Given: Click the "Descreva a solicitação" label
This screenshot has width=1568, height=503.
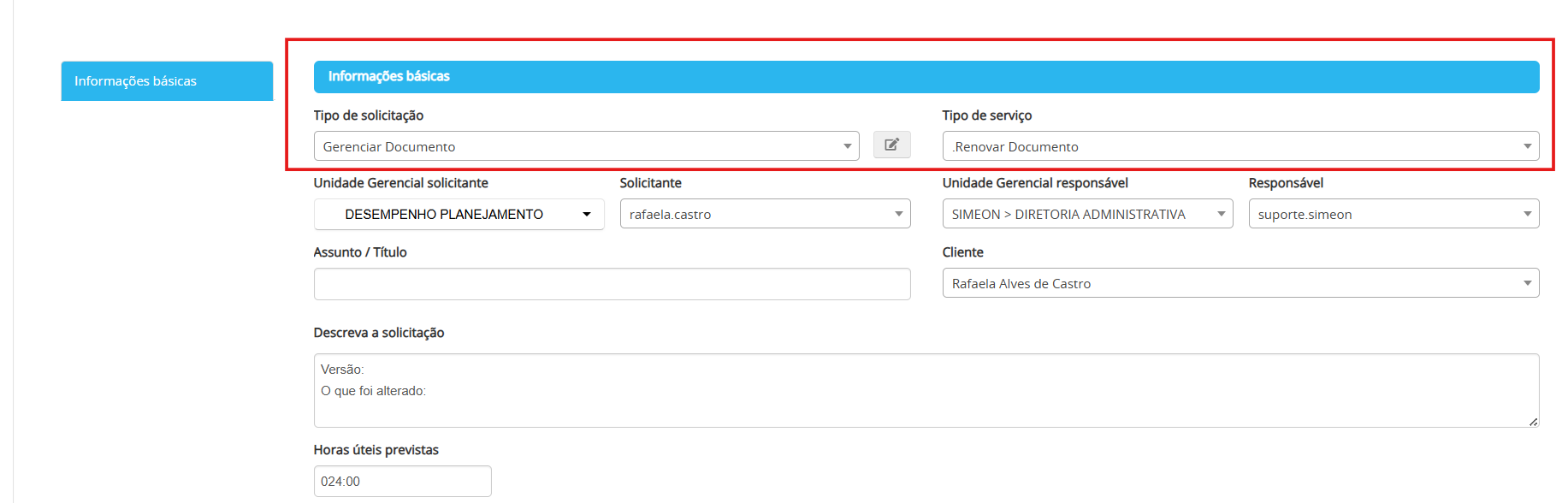Looking at the screenshot, I should [379, 333].
